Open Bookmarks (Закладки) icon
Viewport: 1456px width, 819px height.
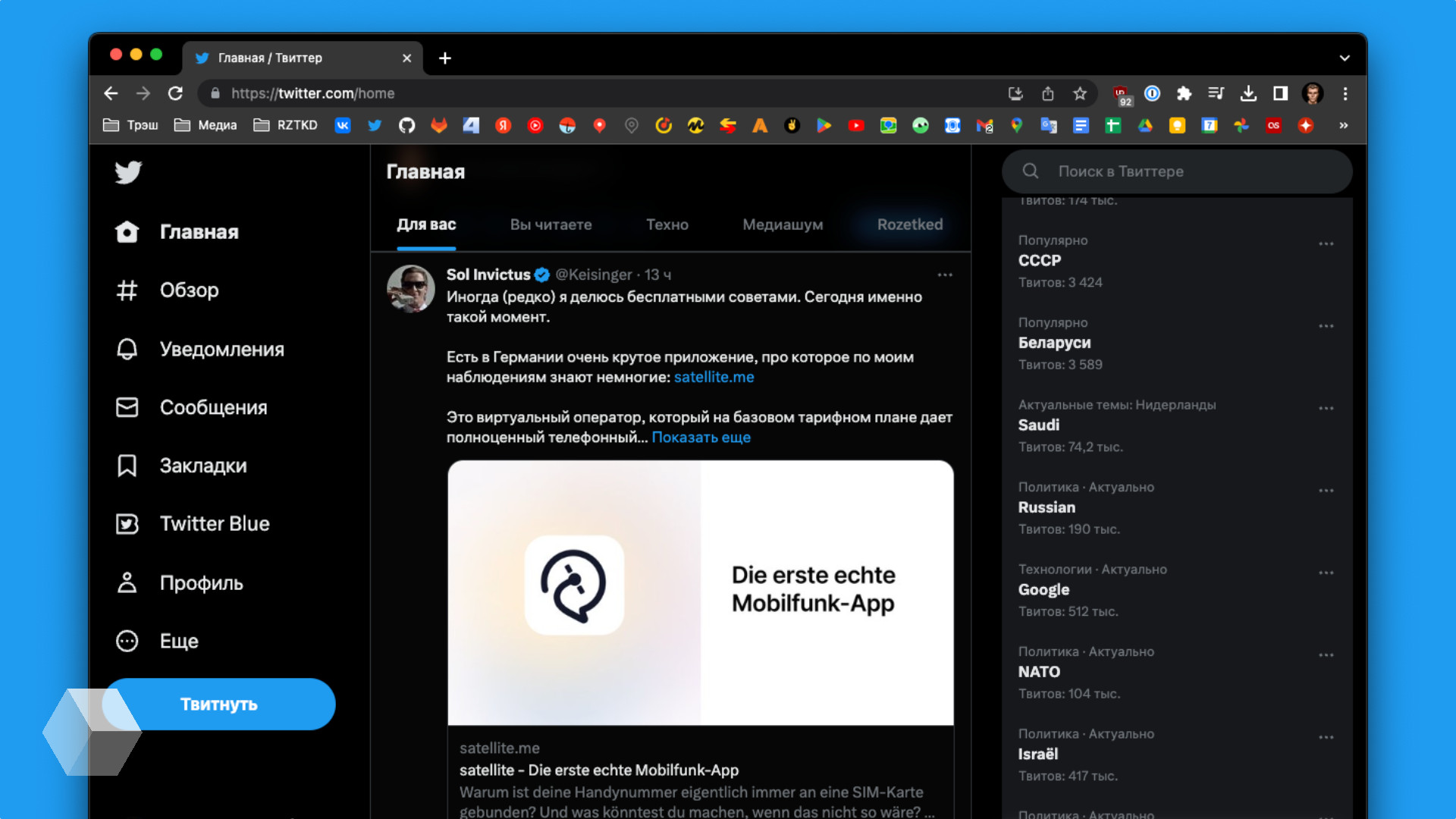(127, 466)
